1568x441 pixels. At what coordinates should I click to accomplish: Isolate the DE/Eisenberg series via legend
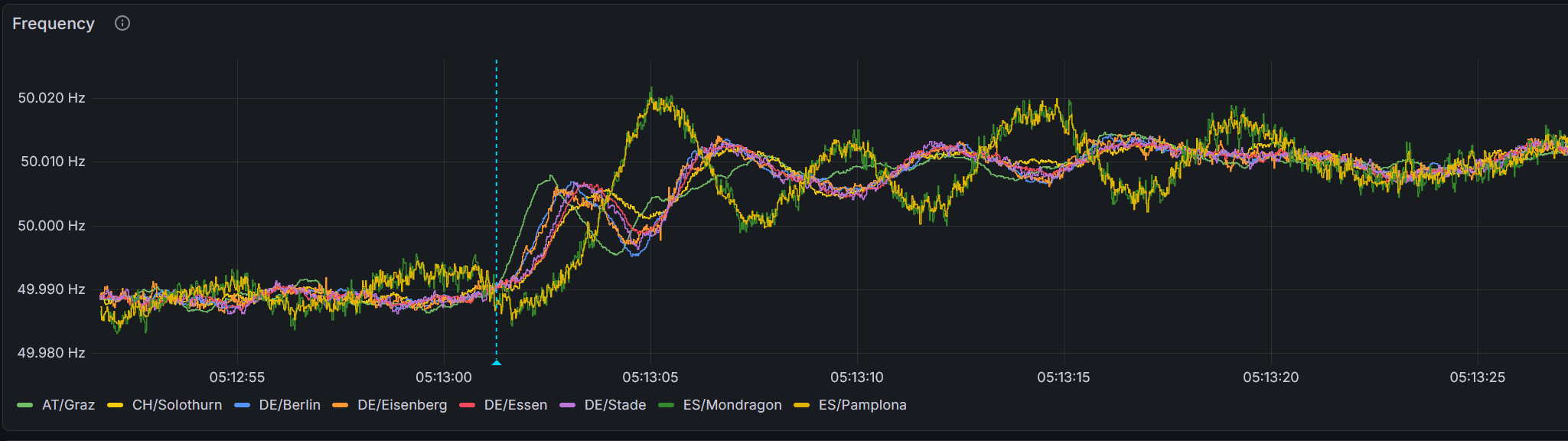pyautogui.click(x=402, y=405)
